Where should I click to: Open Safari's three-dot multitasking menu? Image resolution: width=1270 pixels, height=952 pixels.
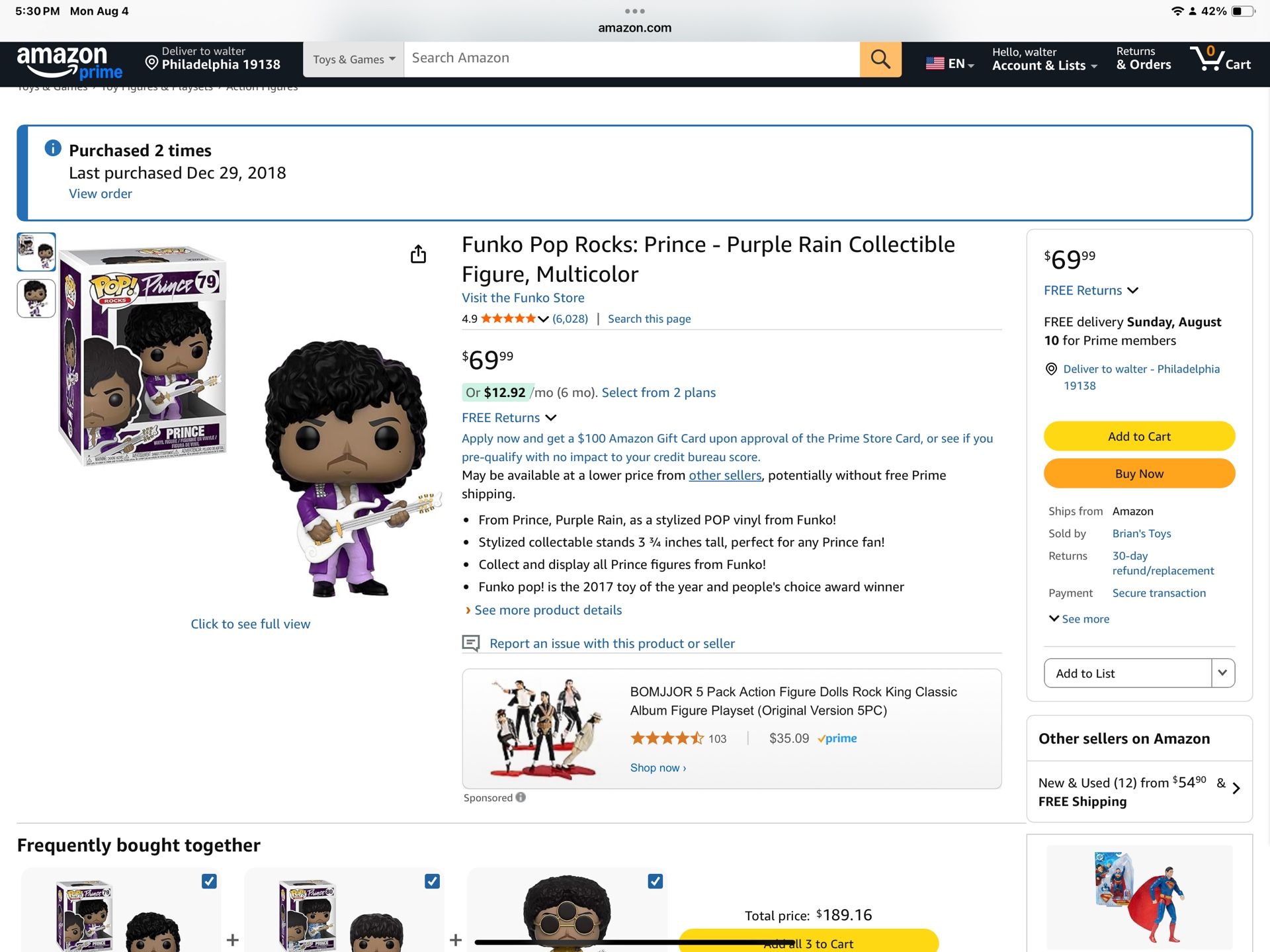point(634,11)
